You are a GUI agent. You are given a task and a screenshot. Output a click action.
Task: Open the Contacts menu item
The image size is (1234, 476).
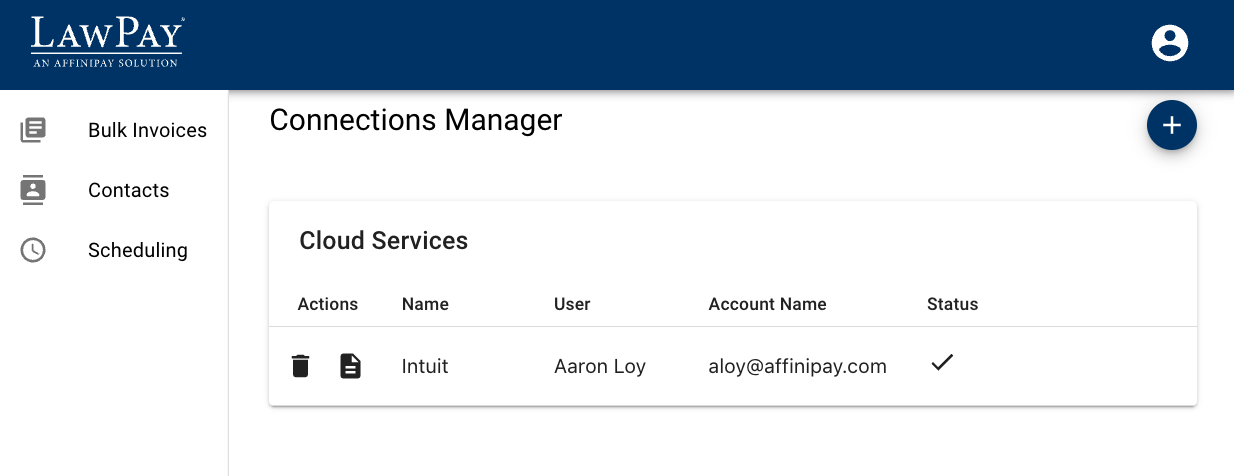128,190
